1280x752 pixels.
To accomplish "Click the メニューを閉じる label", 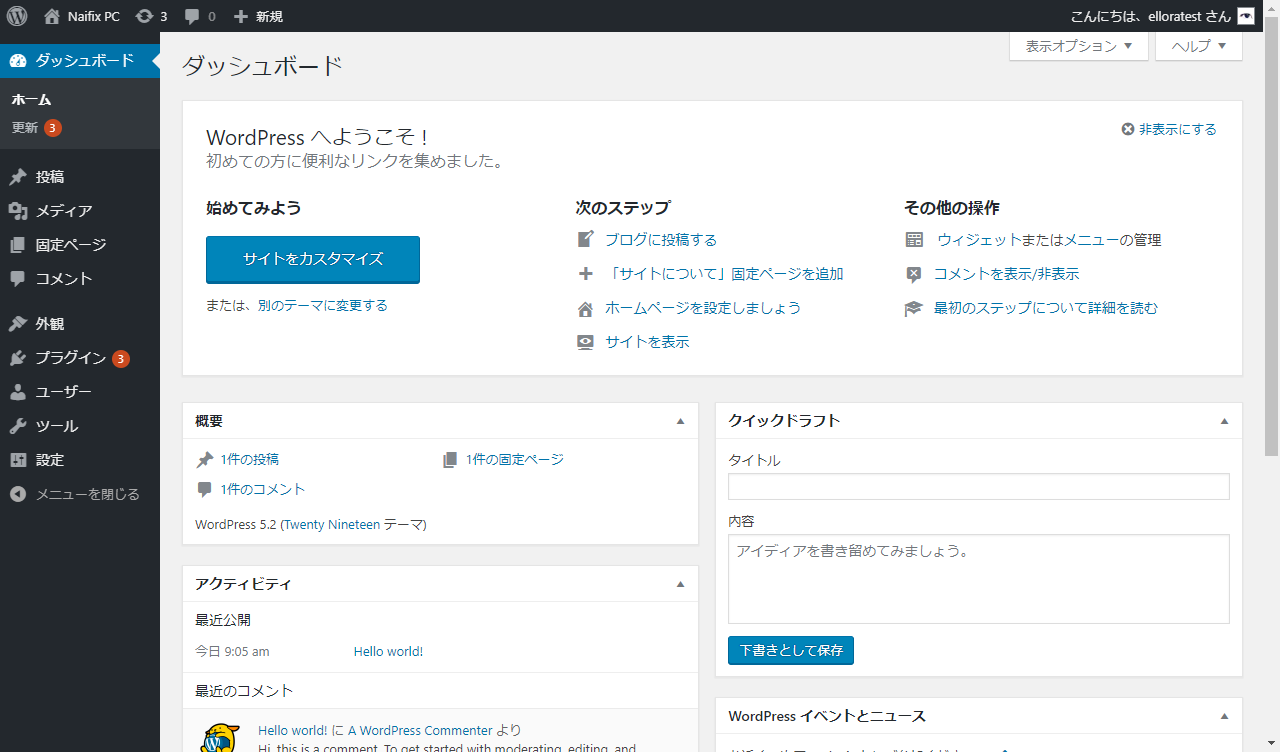I will (88, 494).
